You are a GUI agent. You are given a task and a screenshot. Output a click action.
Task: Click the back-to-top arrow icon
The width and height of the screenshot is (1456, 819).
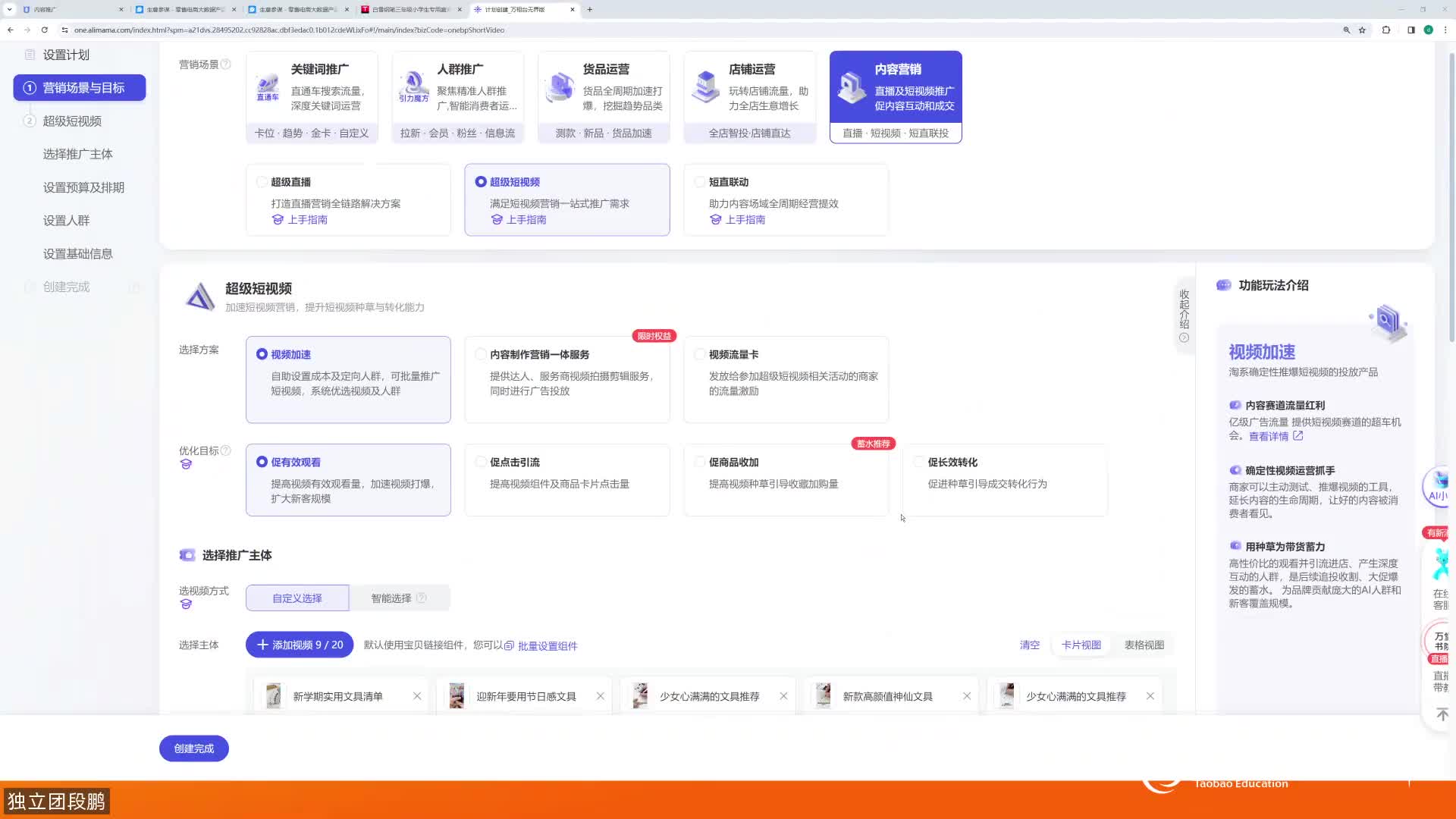point(1442,714)
